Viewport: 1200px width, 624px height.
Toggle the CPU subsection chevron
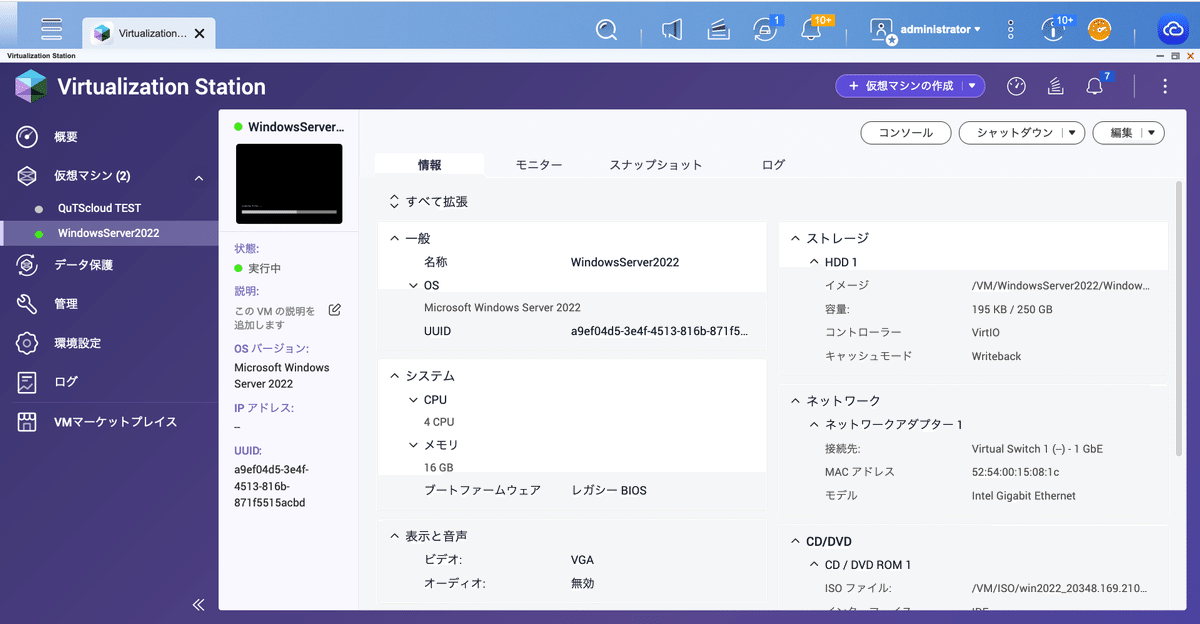(x=414, y=400)
